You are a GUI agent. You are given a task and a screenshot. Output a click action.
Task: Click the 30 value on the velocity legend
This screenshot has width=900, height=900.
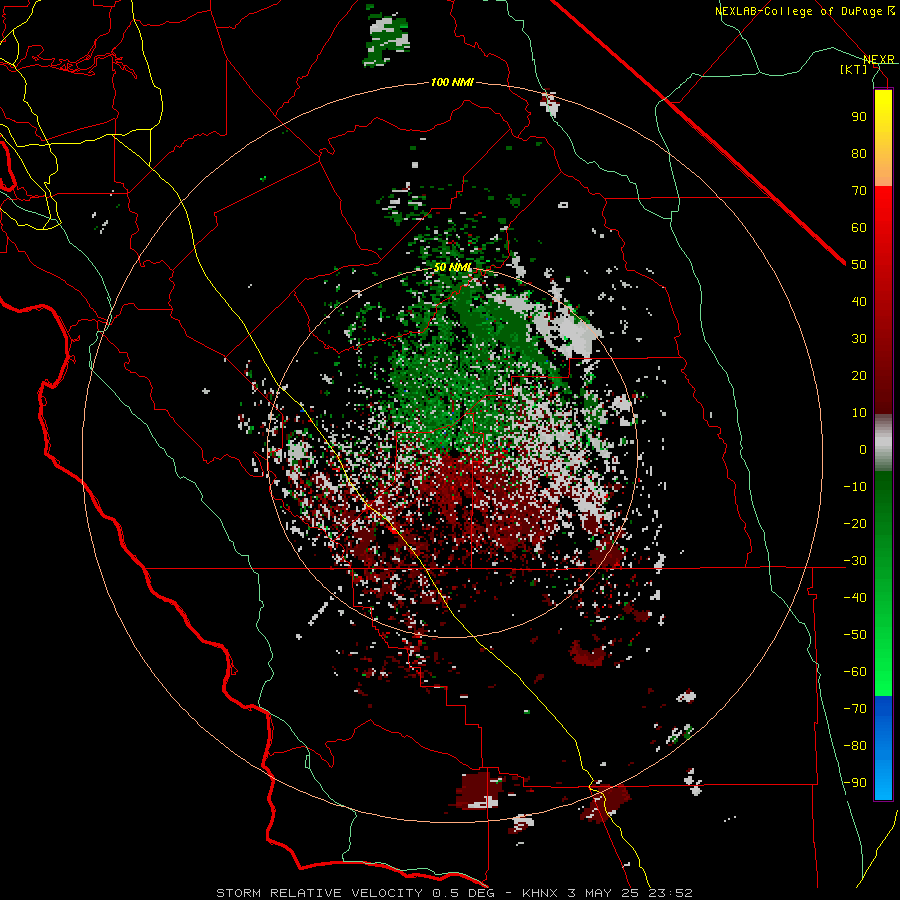pos(859,339)
